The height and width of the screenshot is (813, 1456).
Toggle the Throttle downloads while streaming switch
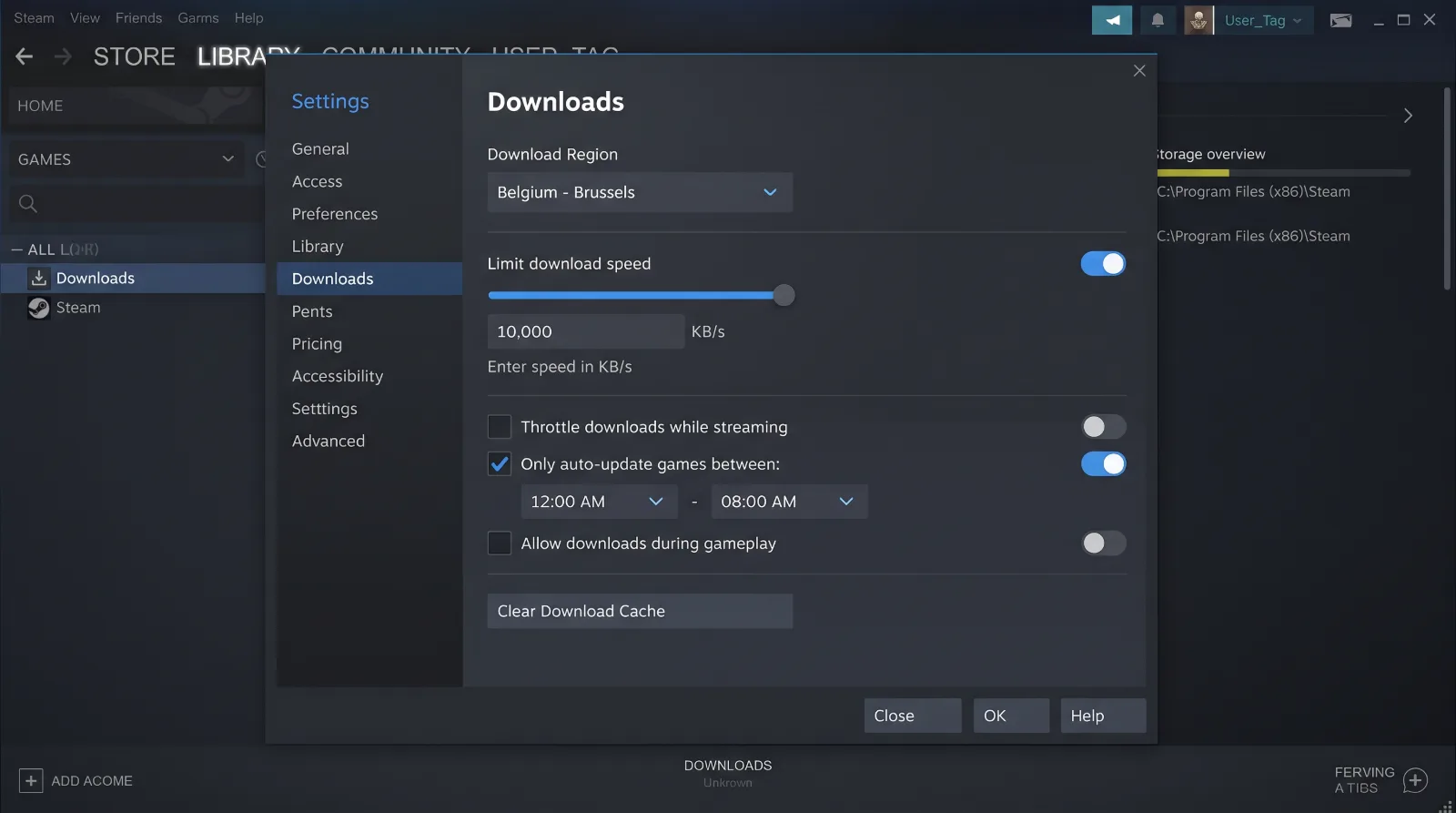point(1103,427)
